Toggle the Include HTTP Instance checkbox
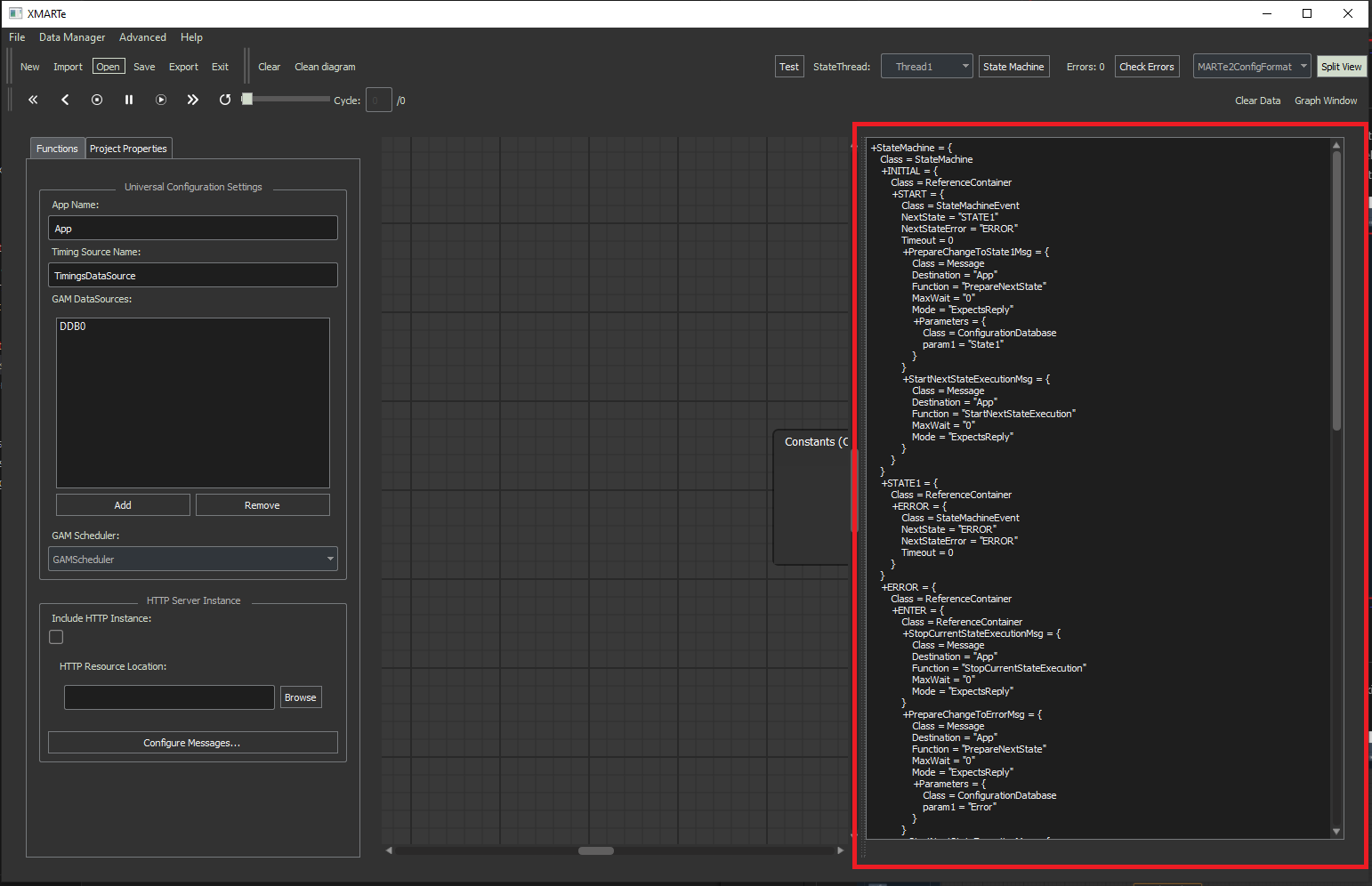 (x=56, y=637)
